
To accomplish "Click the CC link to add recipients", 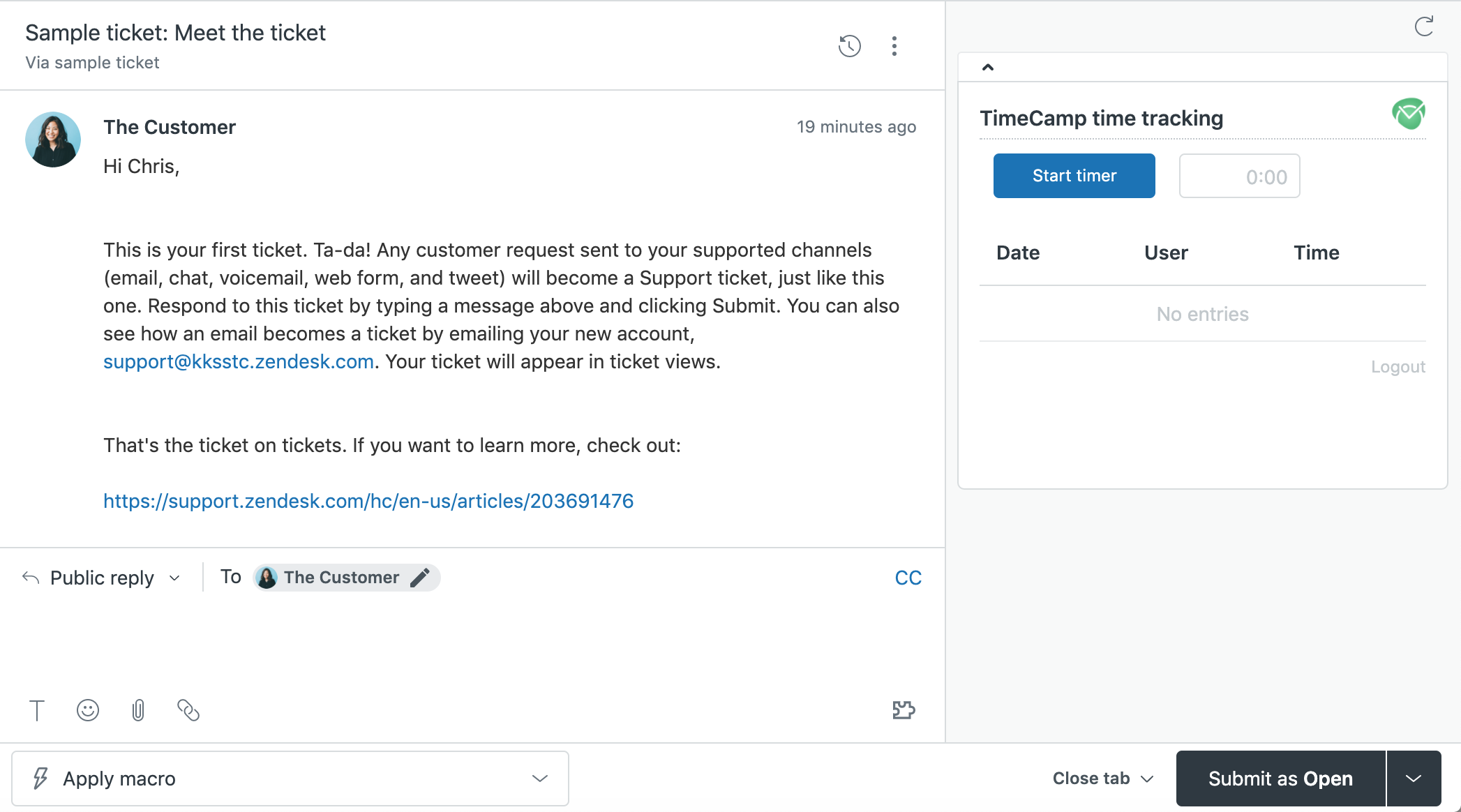I will 908,577.
